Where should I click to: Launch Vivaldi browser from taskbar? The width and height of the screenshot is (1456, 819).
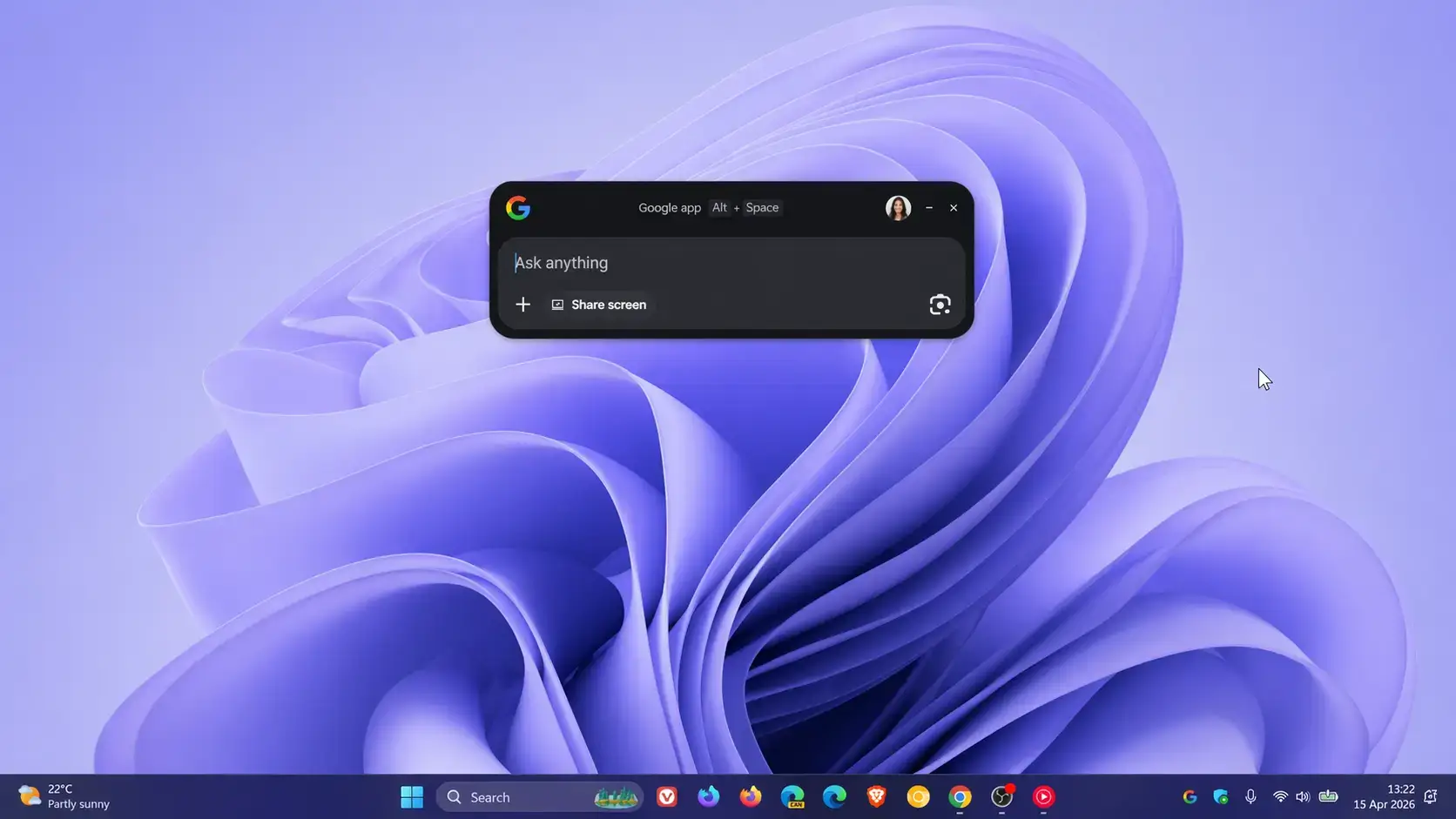tap(667, 796)
